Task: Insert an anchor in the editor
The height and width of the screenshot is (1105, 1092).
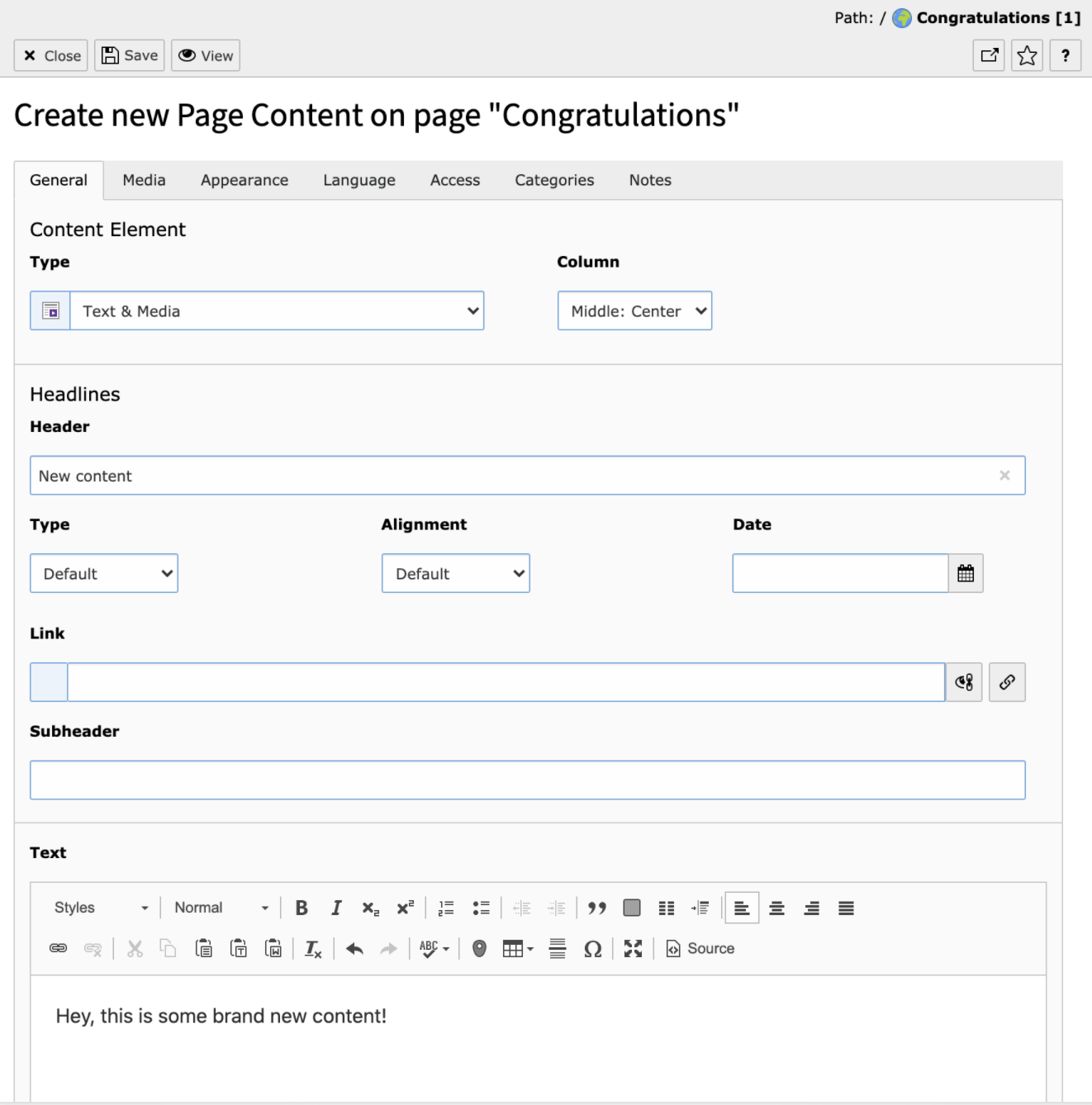Action: (x=479, y=948)
